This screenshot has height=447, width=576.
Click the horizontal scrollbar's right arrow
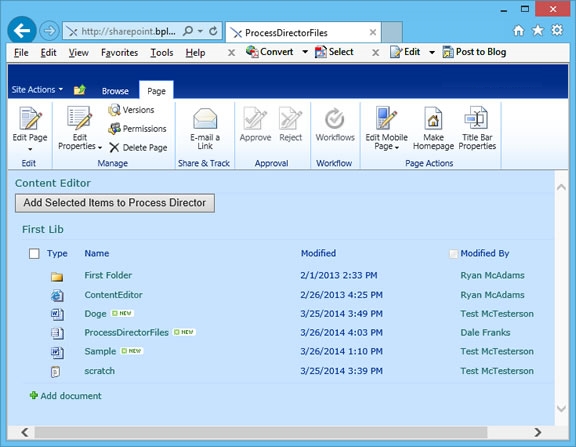(x=538, y=432)
